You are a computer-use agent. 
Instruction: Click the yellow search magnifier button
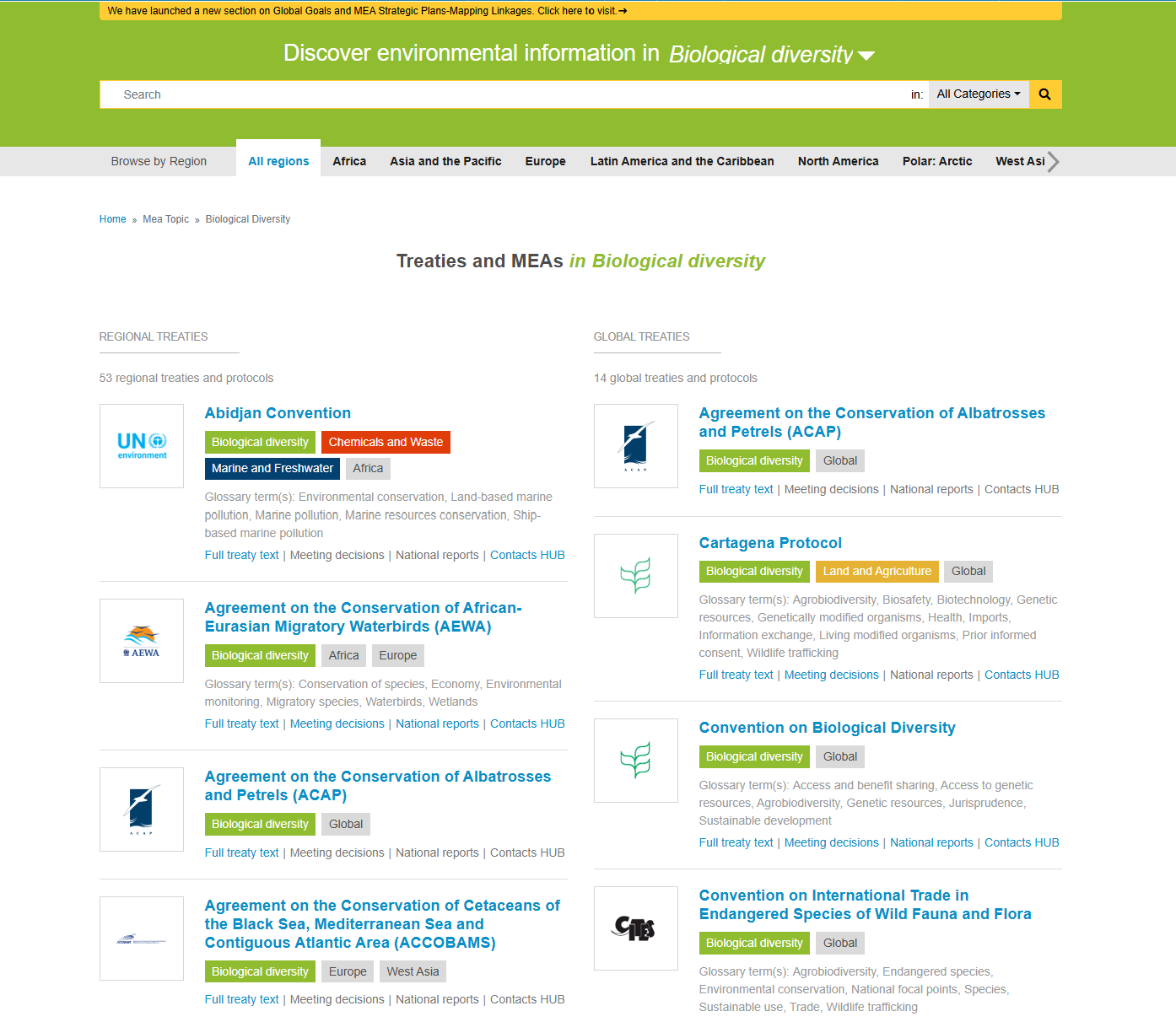pyautogui.click(x=1044, y=94)
